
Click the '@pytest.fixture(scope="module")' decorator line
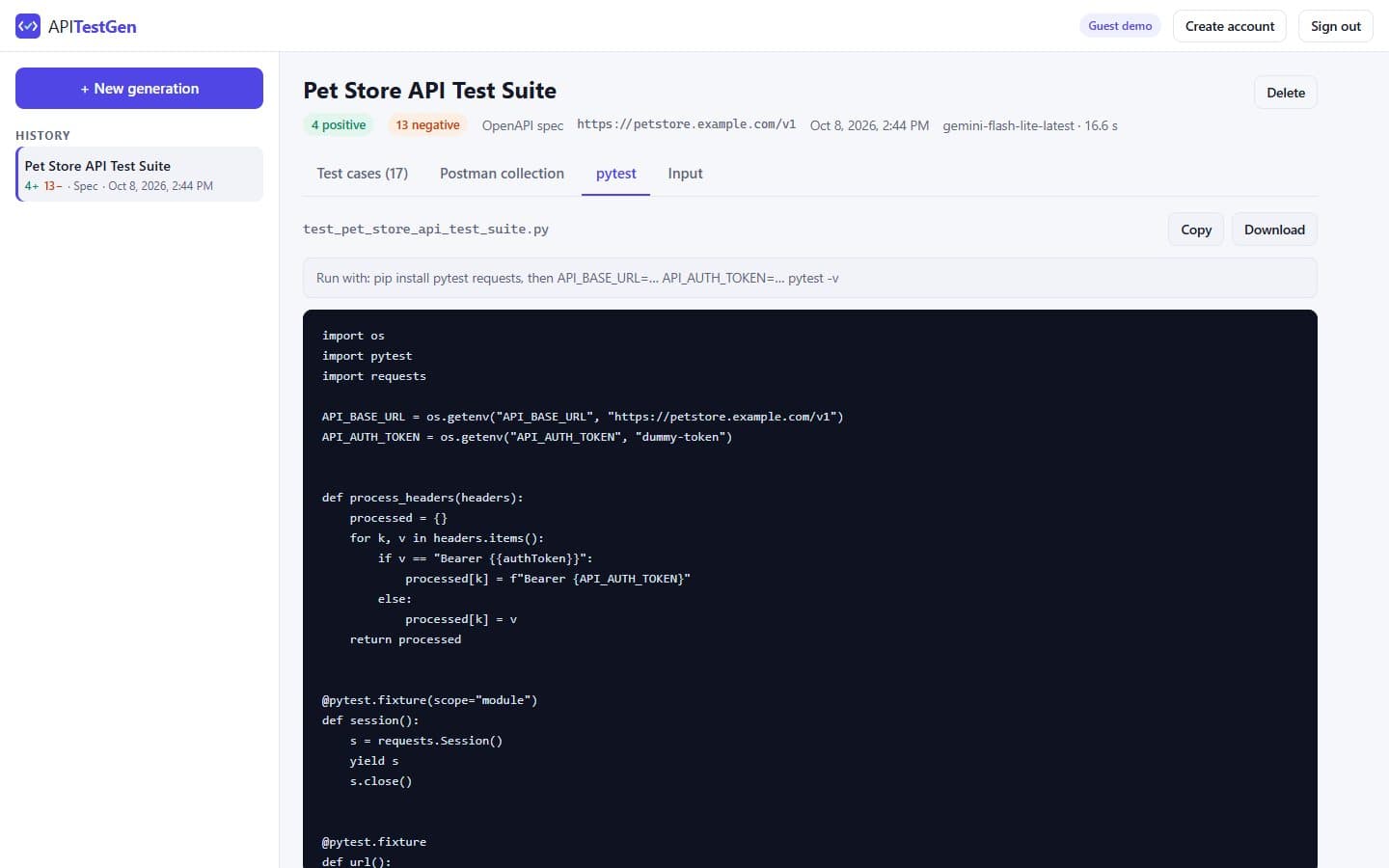pyautogui.click(x=429, y=700)
